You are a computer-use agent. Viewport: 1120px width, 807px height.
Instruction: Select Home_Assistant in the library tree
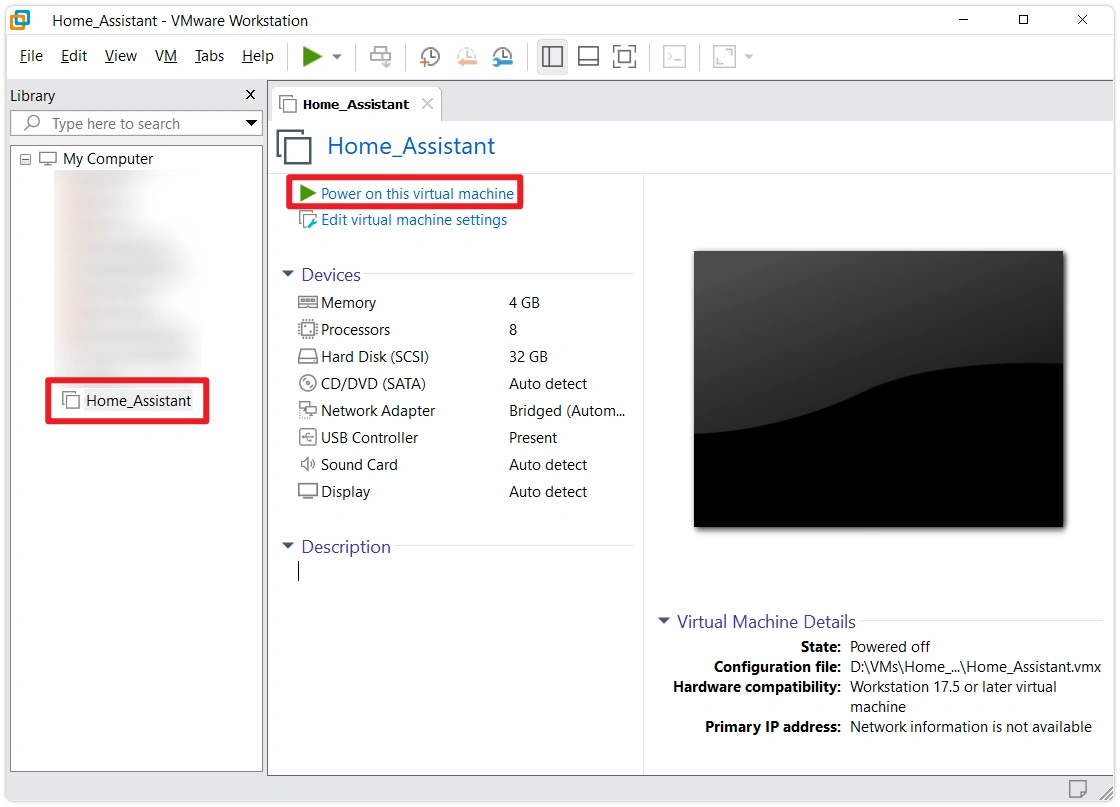tap(138, 401)
